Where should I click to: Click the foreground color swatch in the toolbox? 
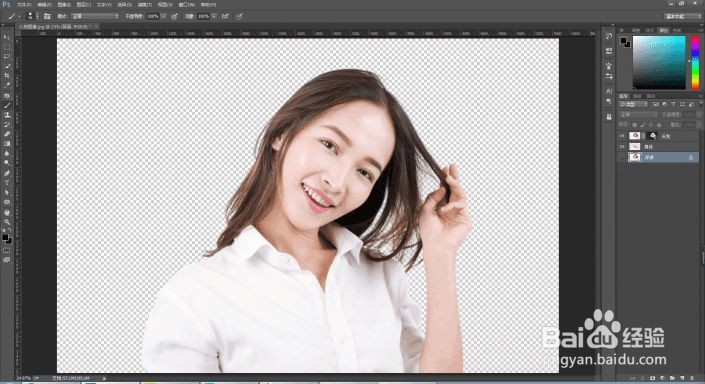coord(5,237)
